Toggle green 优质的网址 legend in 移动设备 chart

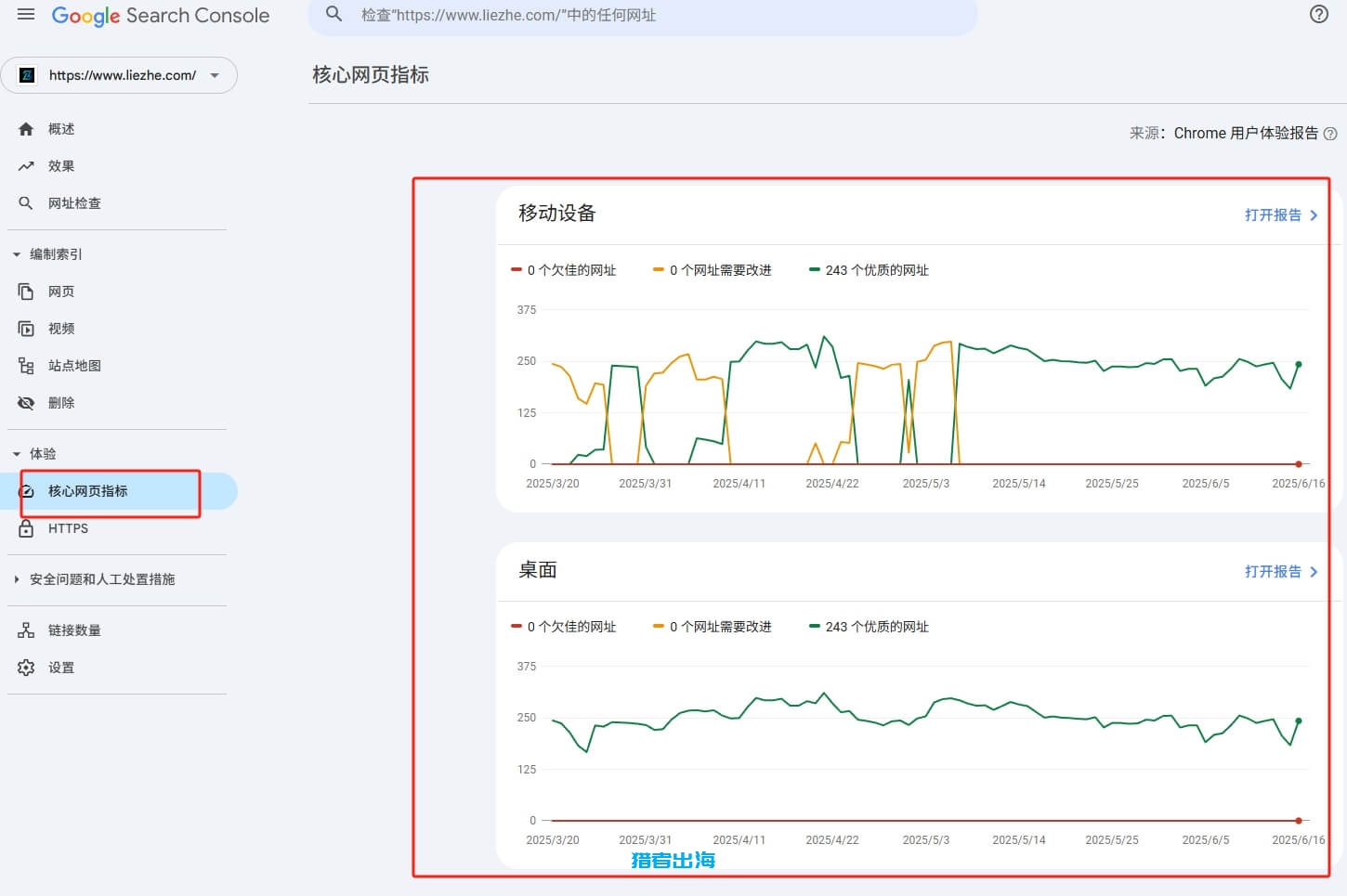[869, 270]
